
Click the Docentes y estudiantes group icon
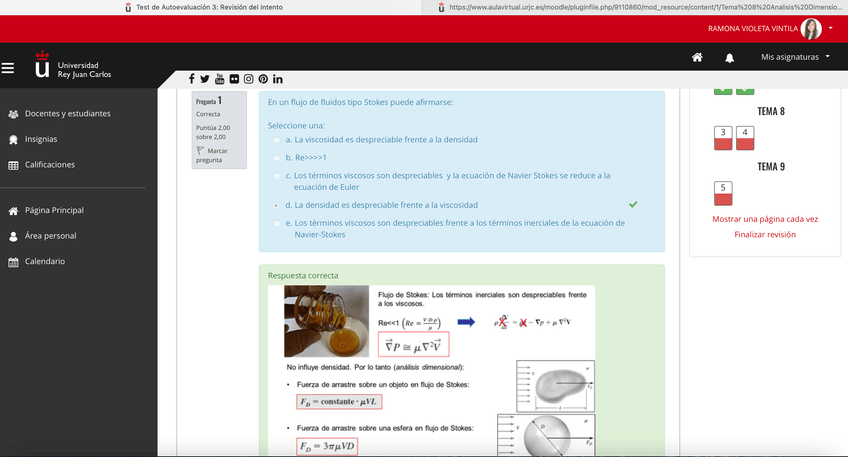point(14,114)
